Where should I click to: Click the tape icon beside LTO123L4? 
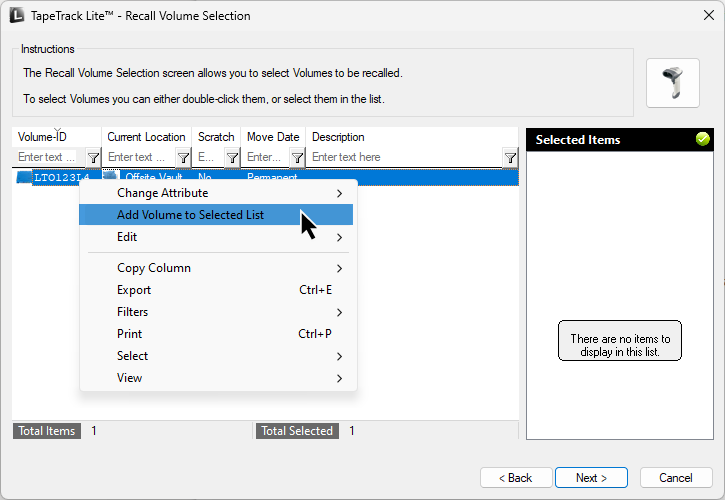tap(24, 177)
